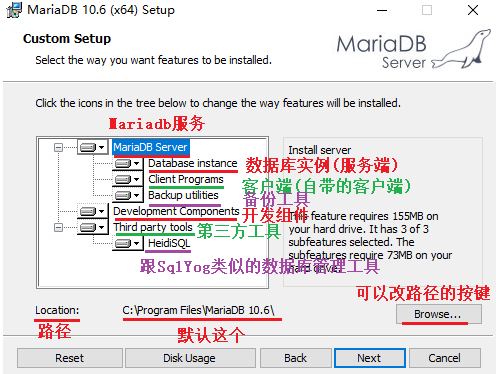Select the Third party tools item
Image resolution: width=496 pixels, height=374 pixels.
coord(153,227)
